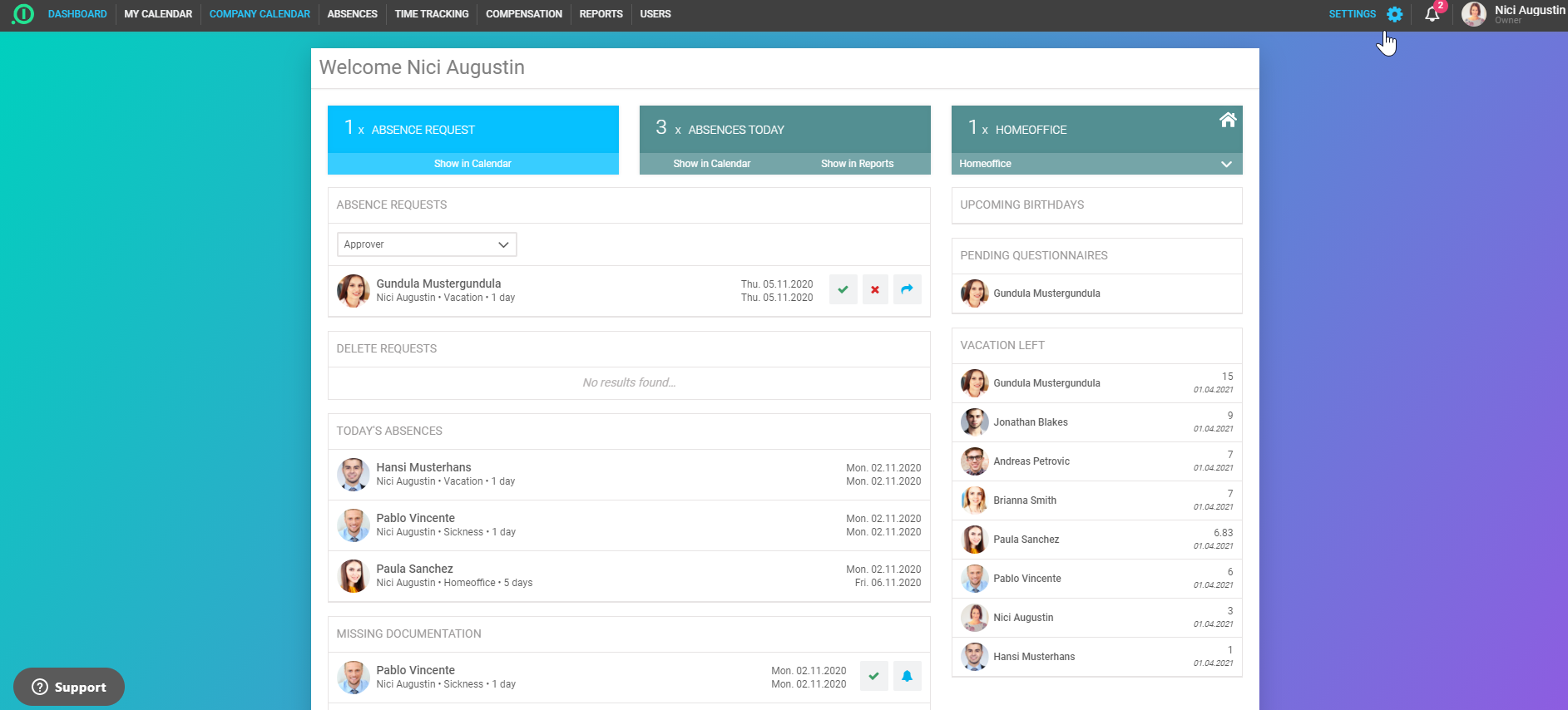The height and width of the screenshot is (710, 1568).
Task: Click the home icon in Homeoffice tile
Action: click(1227, 121)
